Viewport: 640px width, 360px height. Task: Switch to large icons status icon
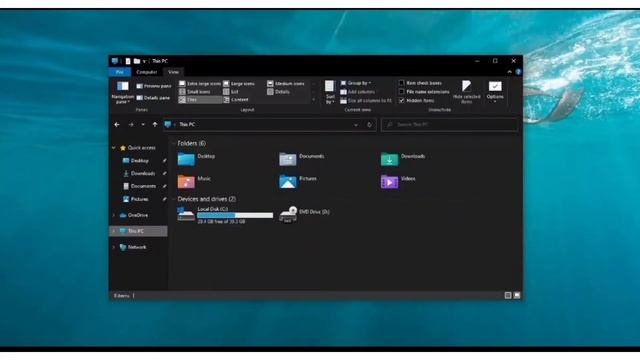point(517,295)
